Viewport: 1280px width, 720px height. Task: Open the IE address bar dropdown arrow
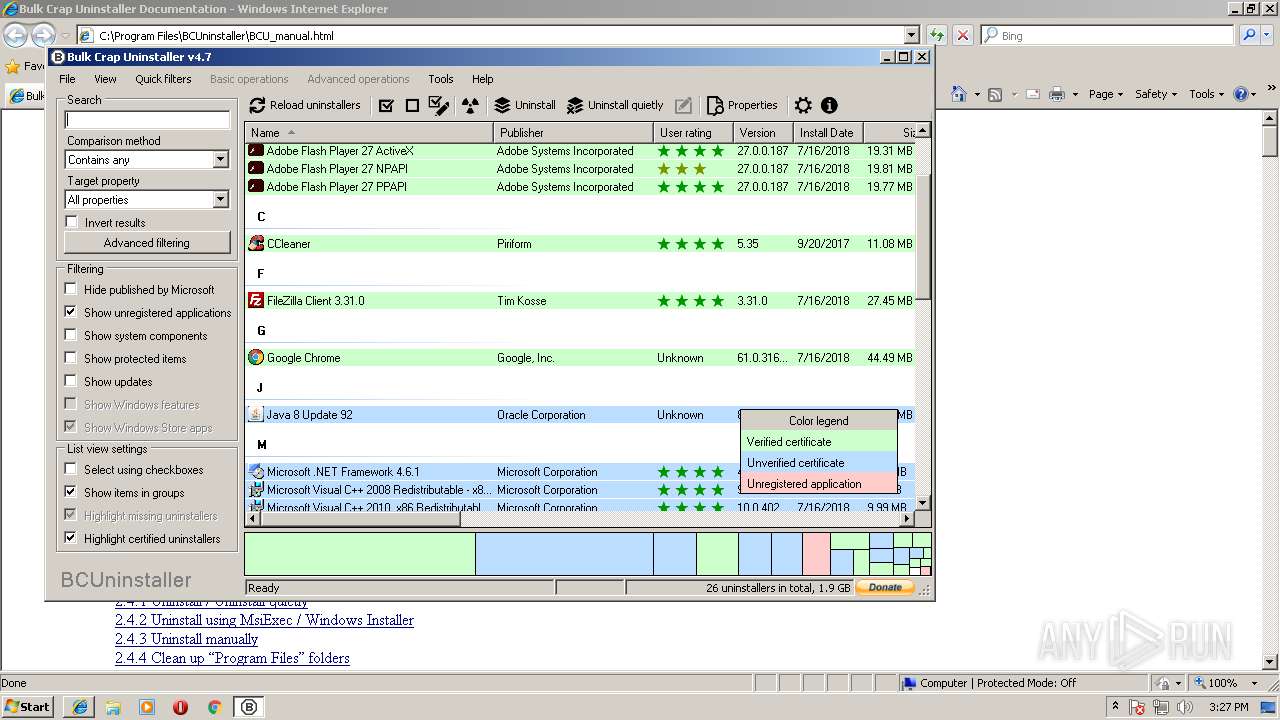click(x=911, y=35)
